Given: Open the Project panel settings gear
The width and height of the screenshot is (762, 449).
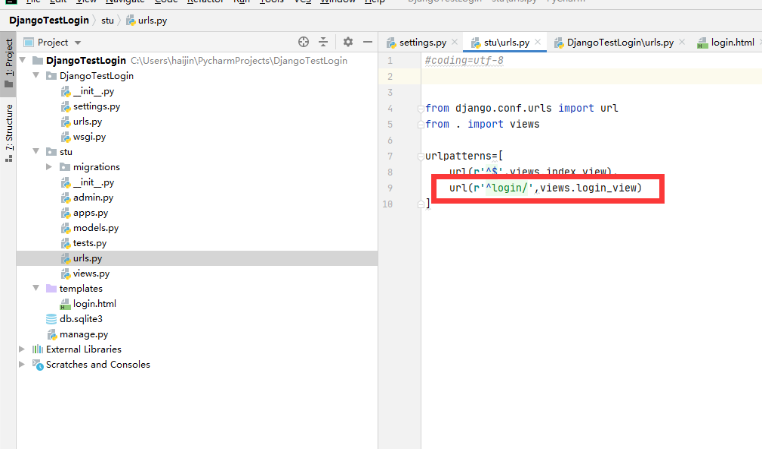Looking at the screenshot, I should (348, 42).
